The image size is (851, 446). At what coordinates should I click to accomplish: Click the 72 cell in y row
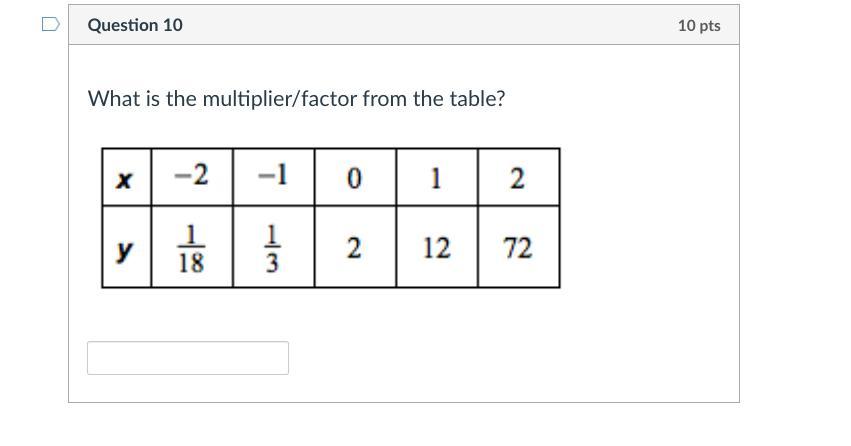click(518, 248)
